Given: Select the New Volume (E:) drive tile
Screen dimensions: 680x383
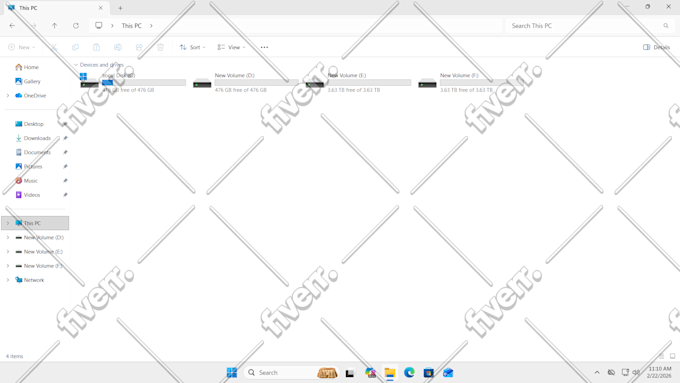Looking at the screenshot, I should 358,82.
